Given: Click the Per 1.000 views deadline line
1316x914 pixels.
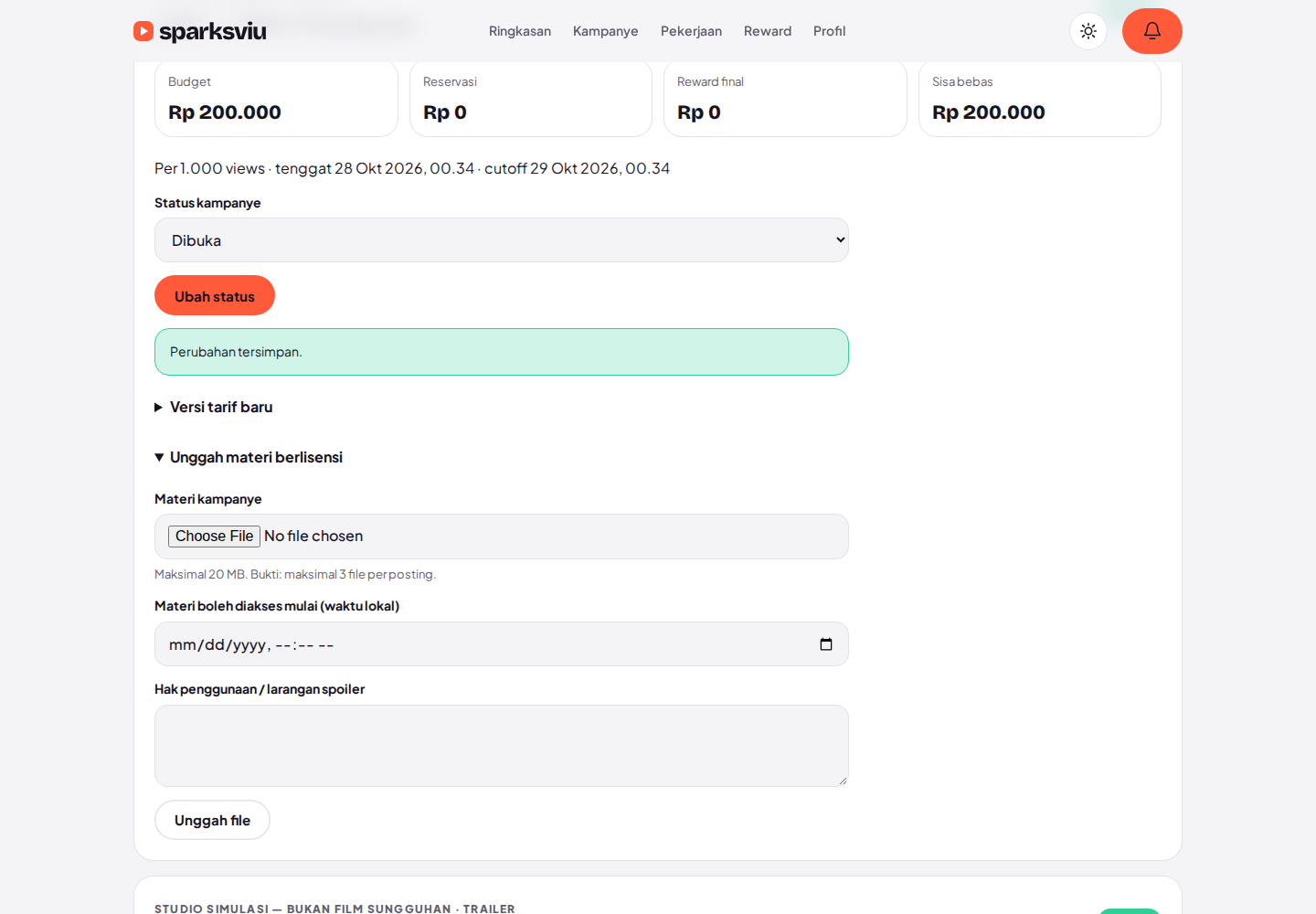Looking at the screenshot, I should pyautogui.click(x=412, y=168).
